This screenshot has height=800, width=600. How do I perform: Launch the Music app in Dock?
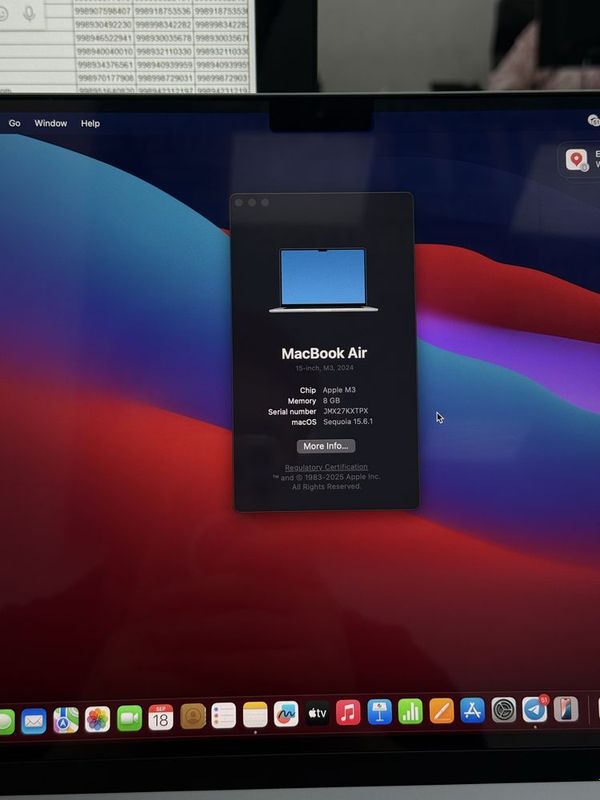pyautogui.click(x=348, y=712)
